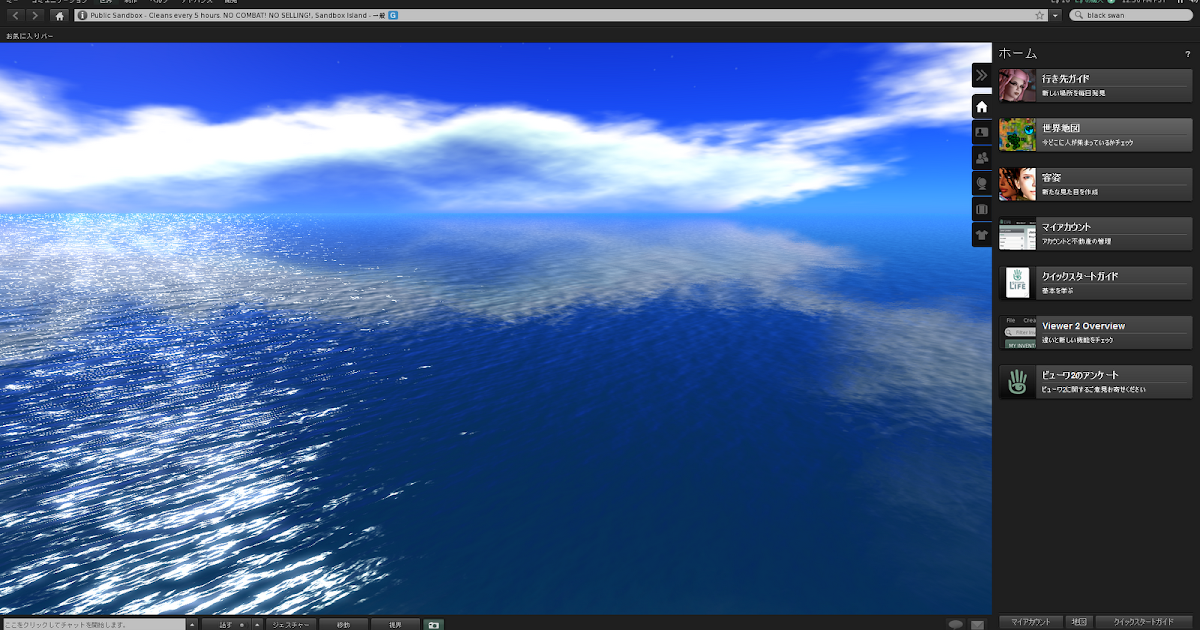Open the notifications well icon in the bottom bar
This screenshot has width=1200, height=630.
coord(978,624)
